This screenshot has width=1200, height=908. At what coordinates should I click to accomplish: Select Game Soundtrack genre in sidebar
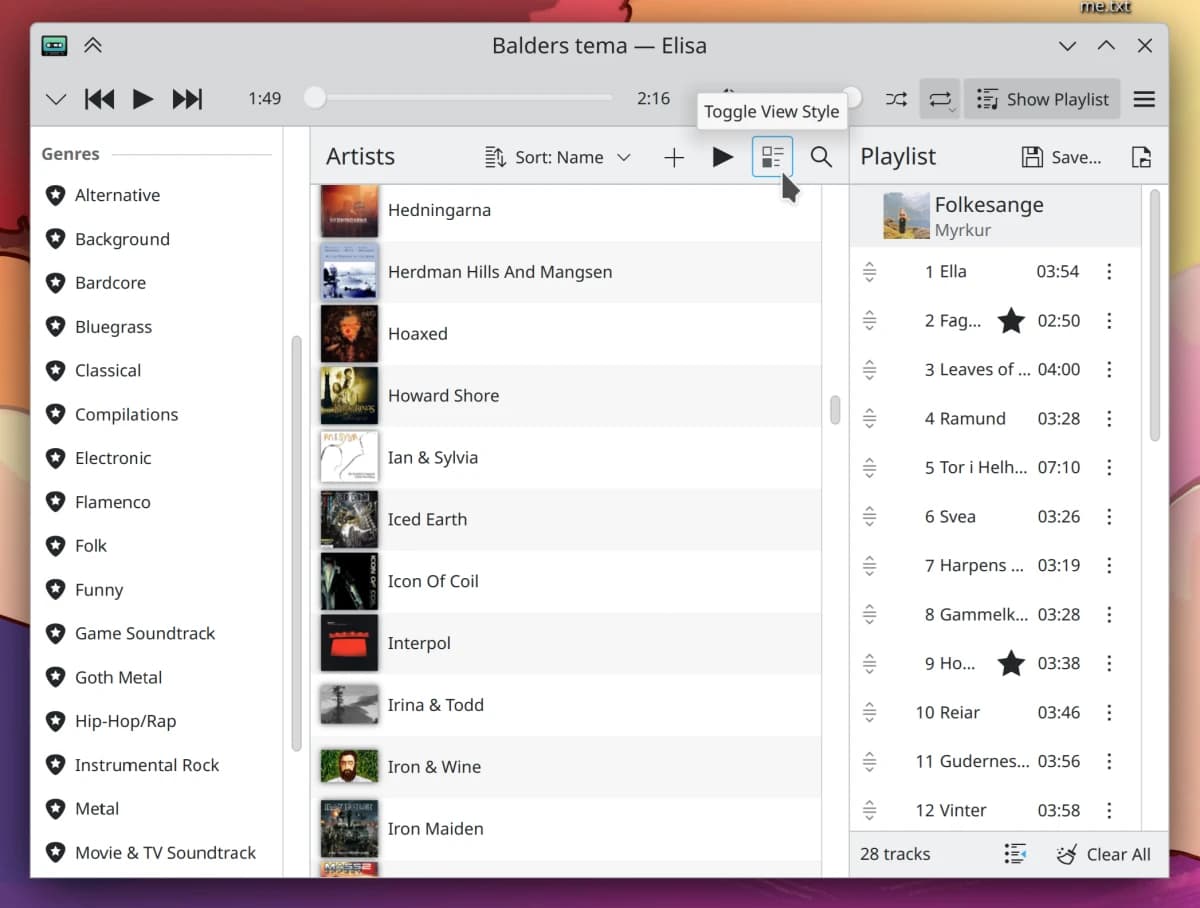click(144, 634)
